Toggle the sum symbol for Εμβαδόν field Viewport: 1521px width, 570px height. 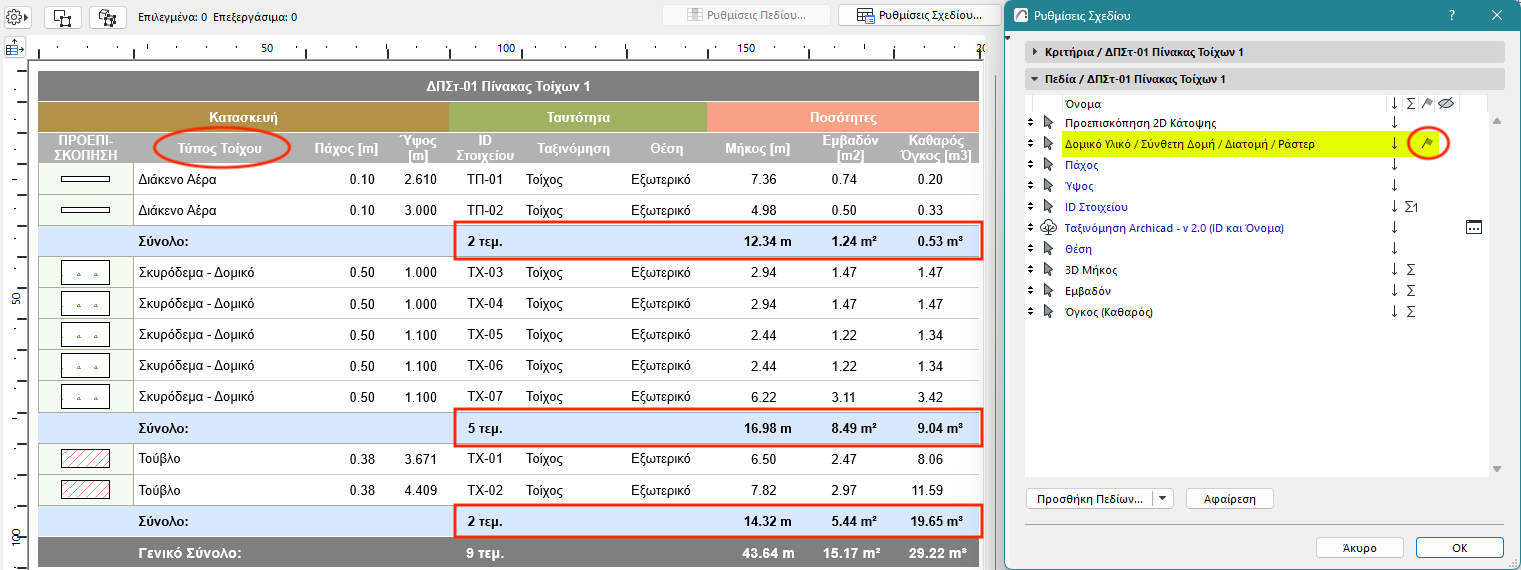[x=1411, y=291]
